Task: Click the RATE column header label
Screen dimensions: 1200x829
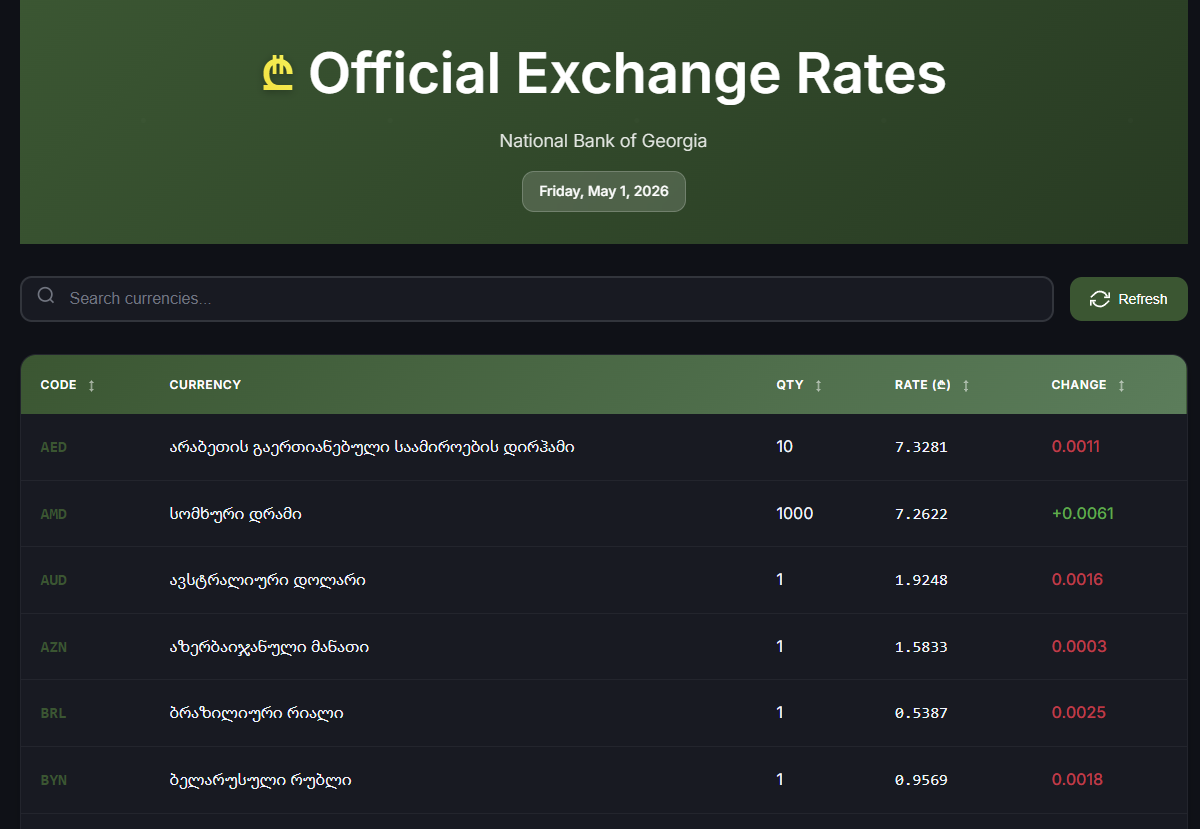Action: pyautogui.click(x=923, y=385)
